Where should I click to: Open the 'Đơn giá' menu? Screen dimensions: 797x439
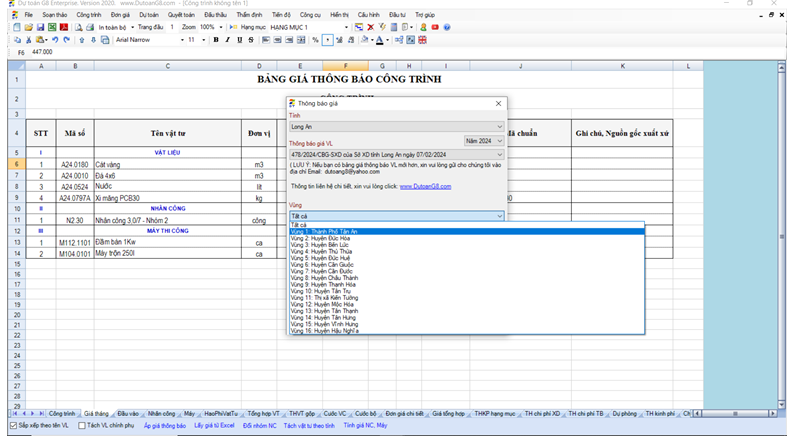point(120,15)
